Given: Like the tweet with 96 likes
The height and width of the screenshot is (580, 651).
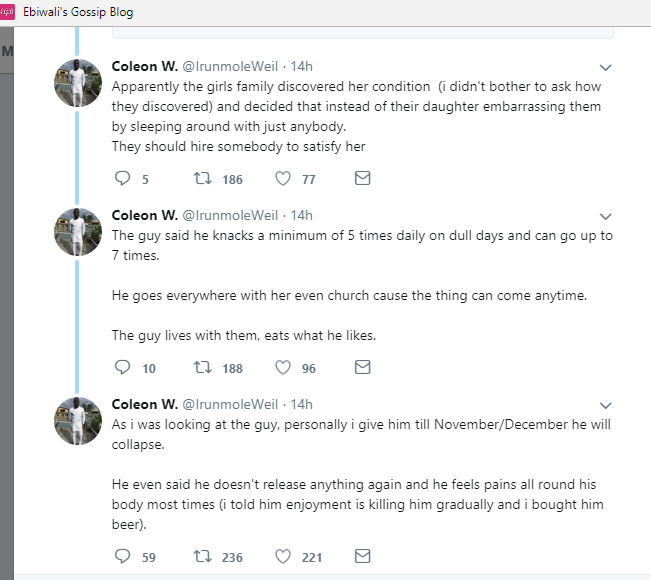Looking at the screenshot, I should (282, 368).
